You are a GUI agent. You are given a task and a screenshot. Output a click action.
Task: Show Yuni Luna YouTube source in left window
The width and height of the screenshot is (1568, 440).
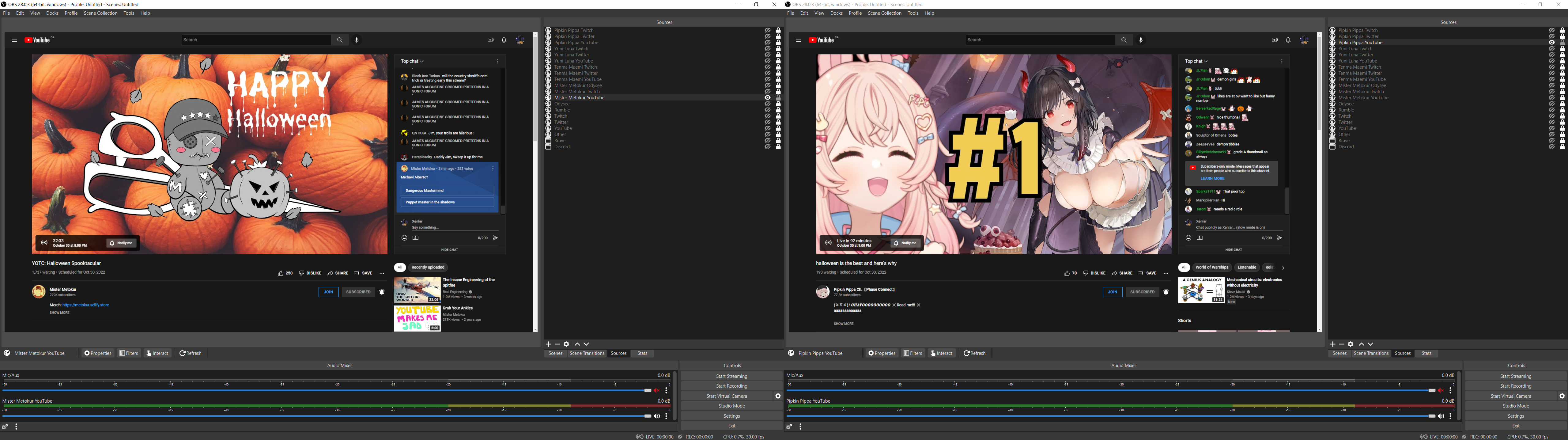click(768, 61)
